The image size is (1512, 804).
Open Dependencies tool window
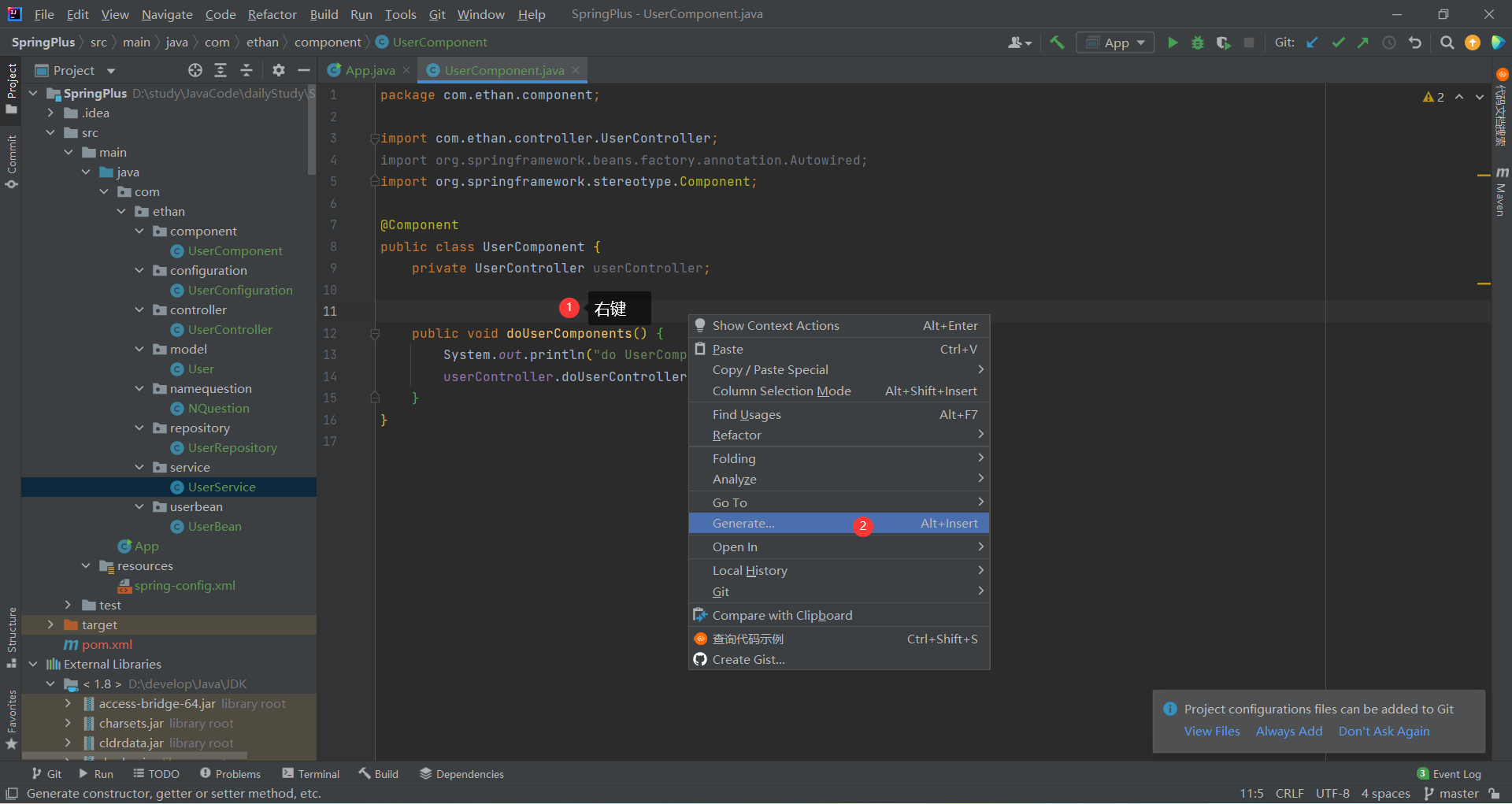click(461, 774)
